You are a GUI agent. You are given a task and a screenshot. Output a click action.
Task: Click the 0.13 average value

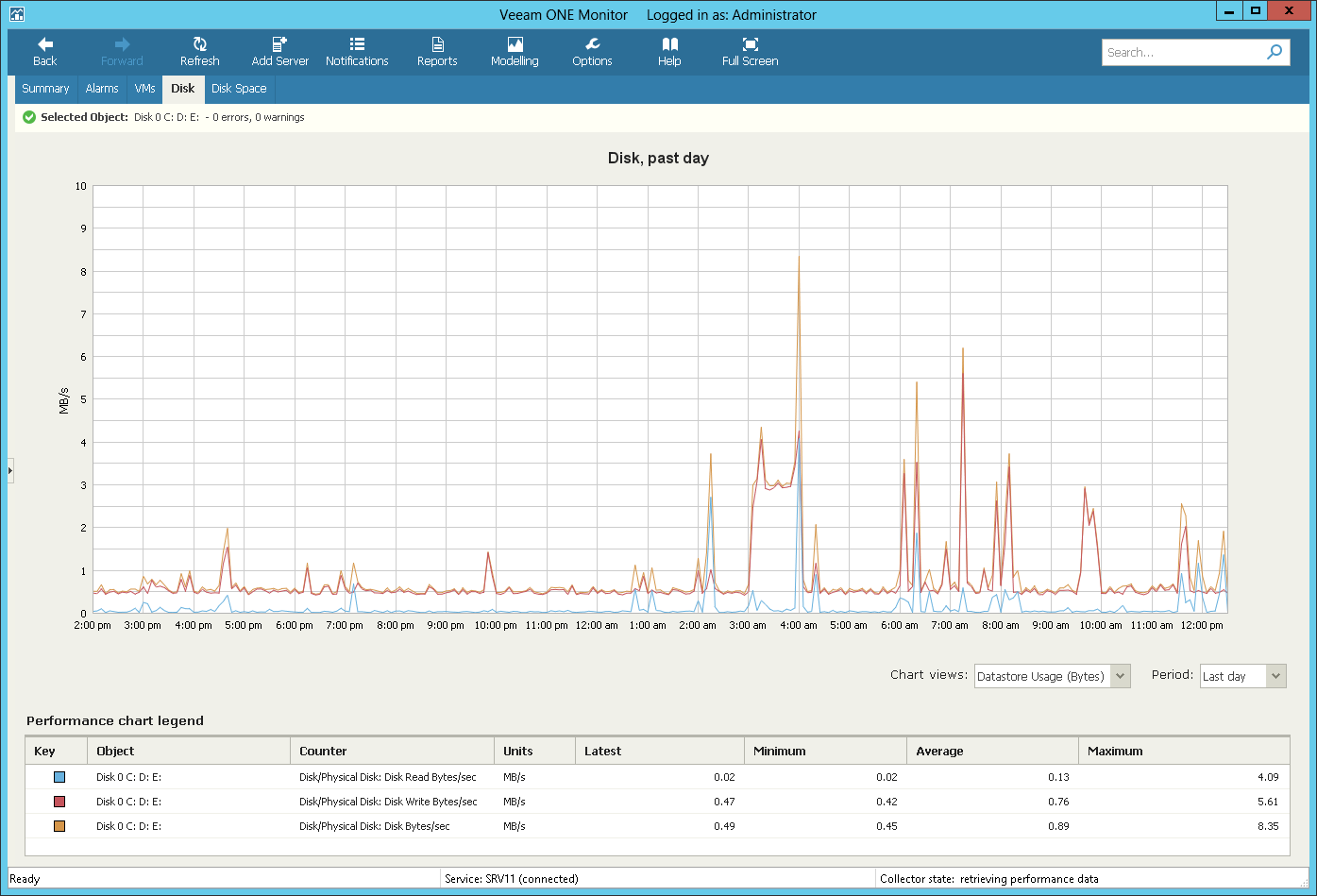tap(1058, 777)
